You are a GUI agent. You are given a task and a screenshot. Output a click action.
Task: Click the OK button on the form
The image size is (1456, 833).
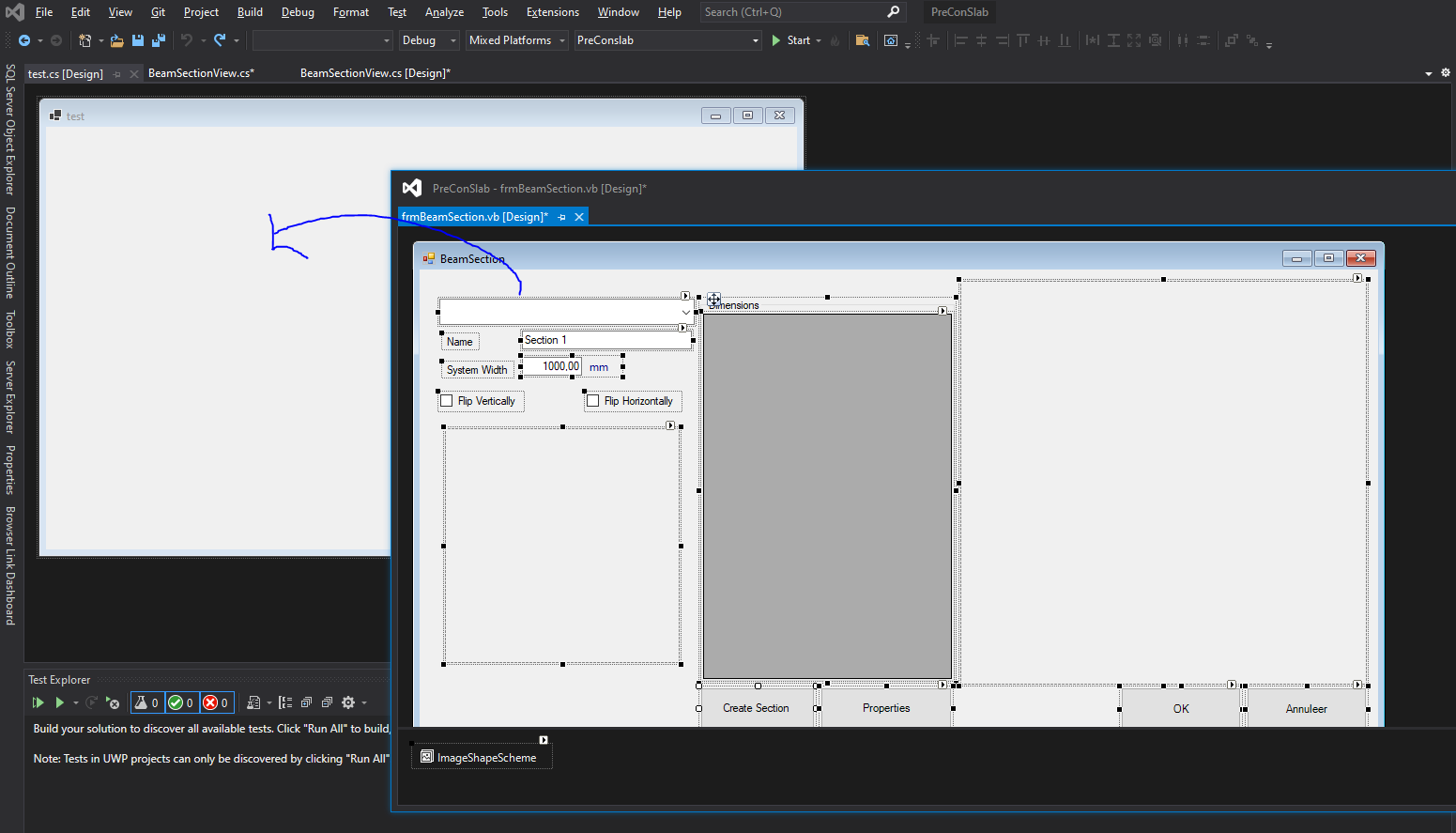[1181, 709]
